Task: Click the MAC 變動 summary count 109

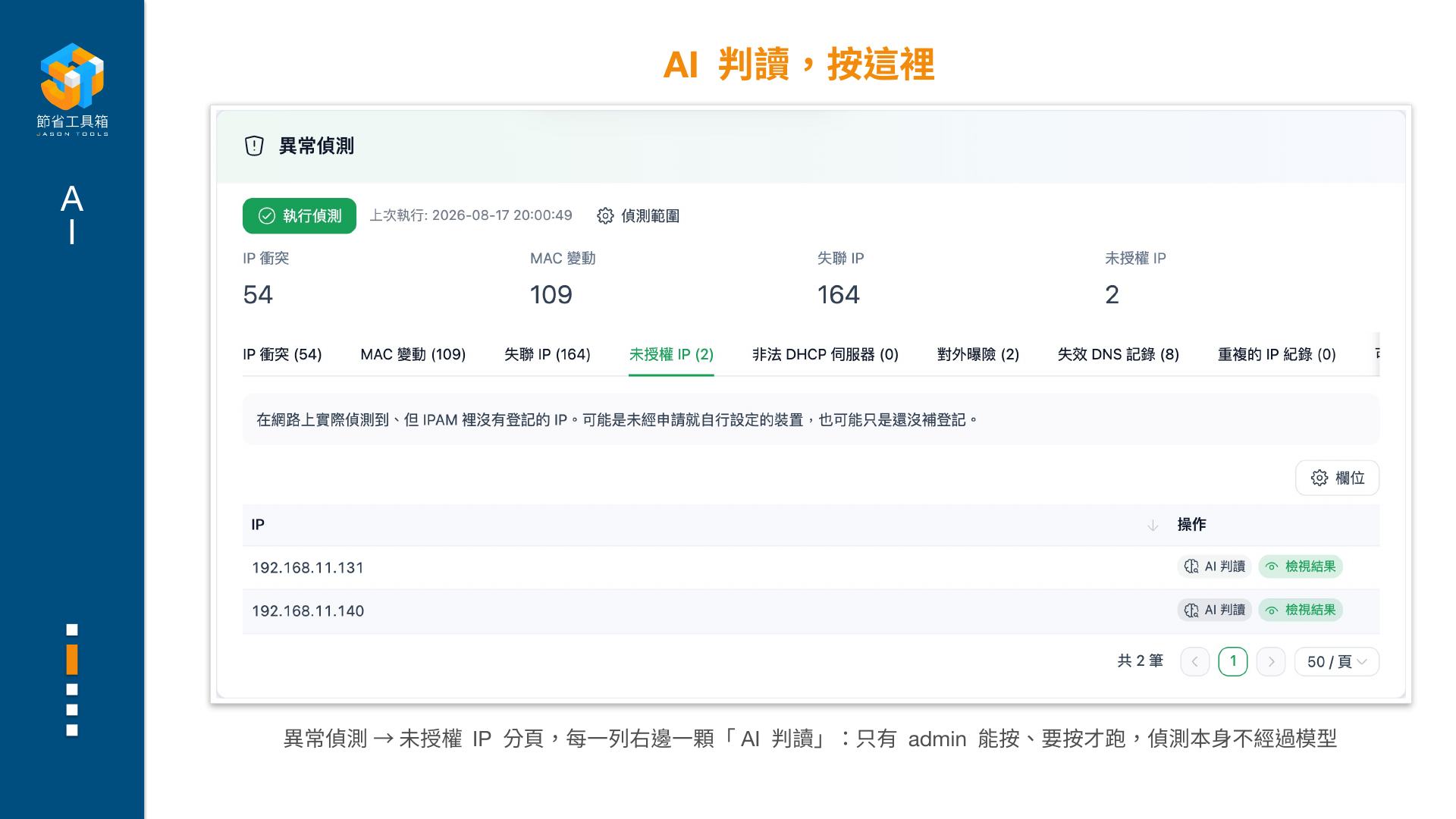Action: [551, 294]
